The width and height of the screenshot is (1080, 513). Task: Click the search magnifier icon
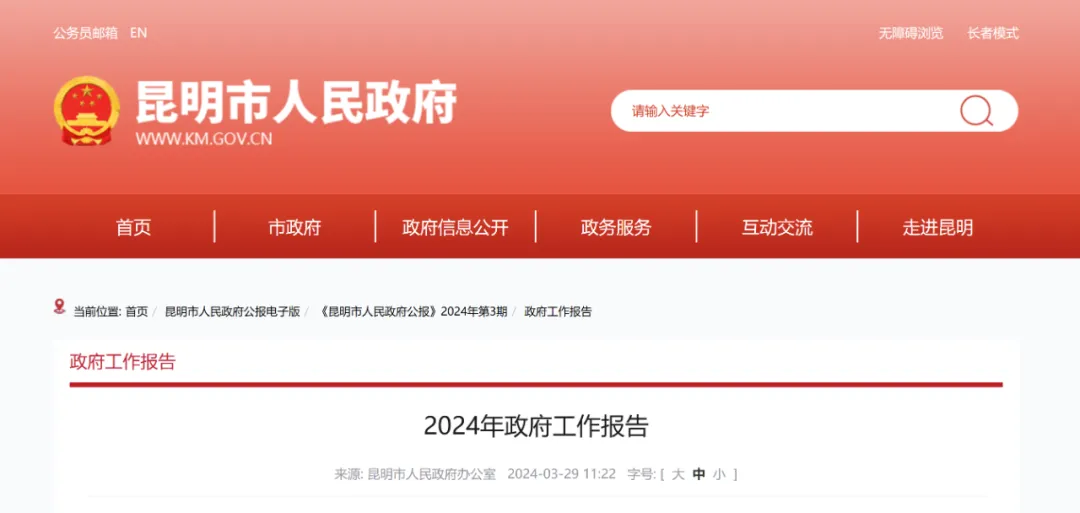pyautogui.click(x=976, y=111)
